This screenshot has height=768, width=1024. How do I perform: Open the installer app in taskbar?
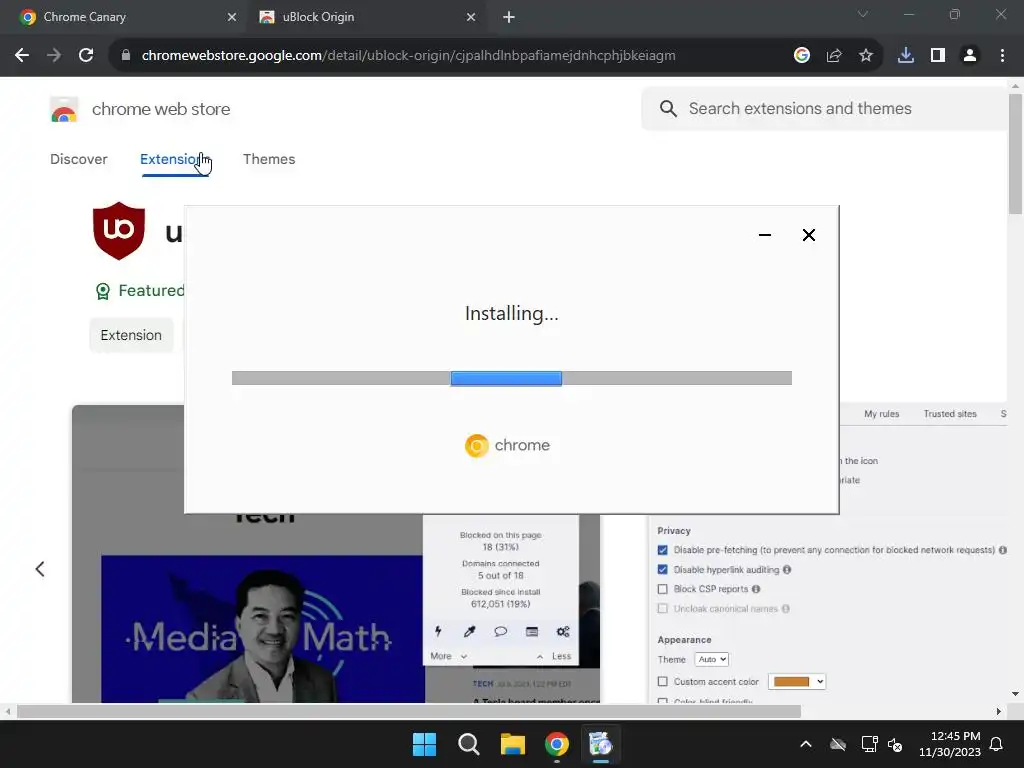click(600, 744)
